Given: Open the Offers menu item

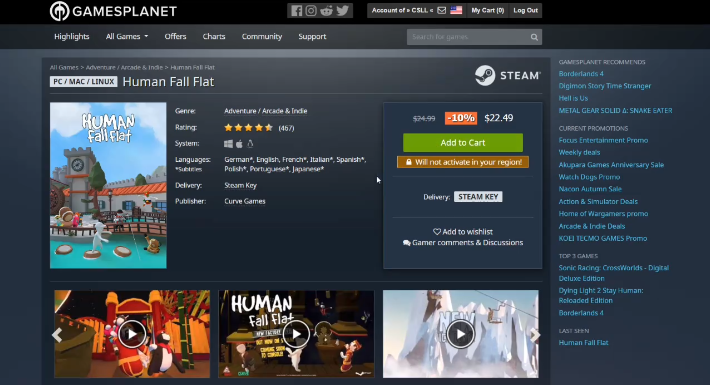Looking at the screenshot, I should pyautogui.click(x=175, y=37).
